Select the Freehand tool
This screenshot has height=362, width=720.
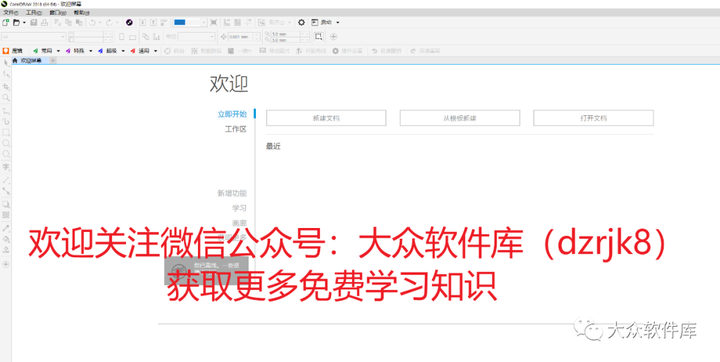point(6,110)
